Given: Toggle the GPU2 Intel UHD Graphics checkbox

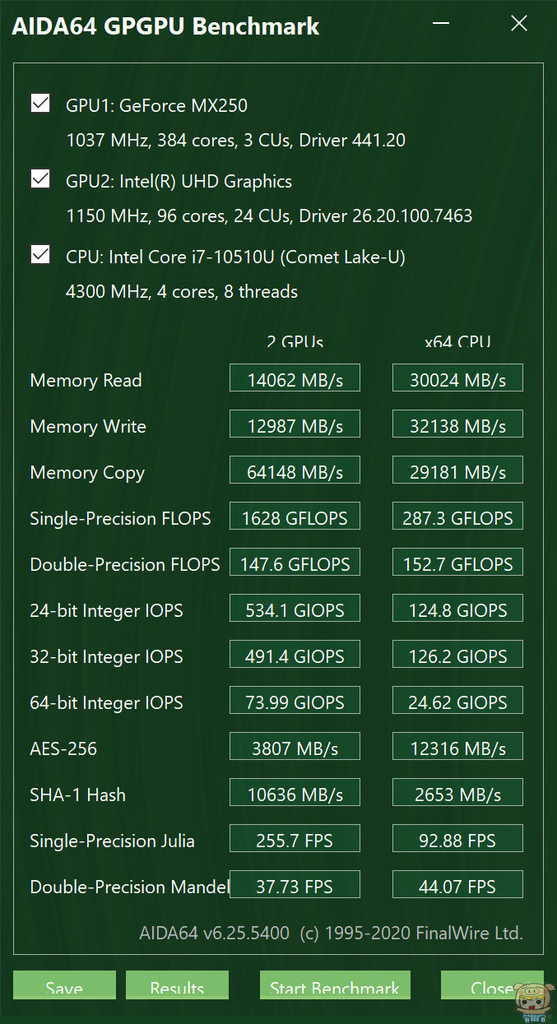Looking at the screenshot, I should (x=40, y=179).
